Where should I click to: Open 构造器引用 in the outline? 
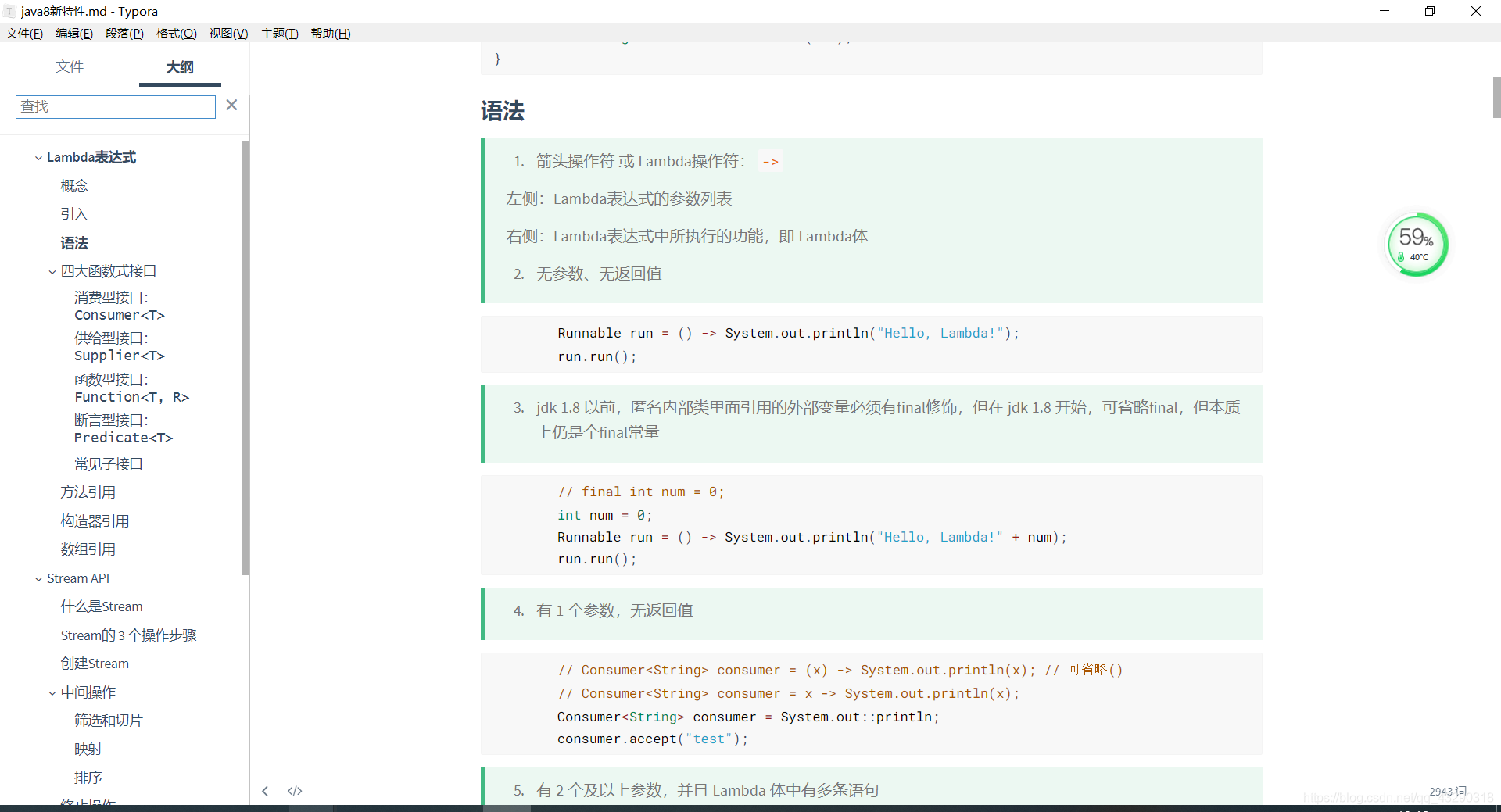tap(95, 521)
